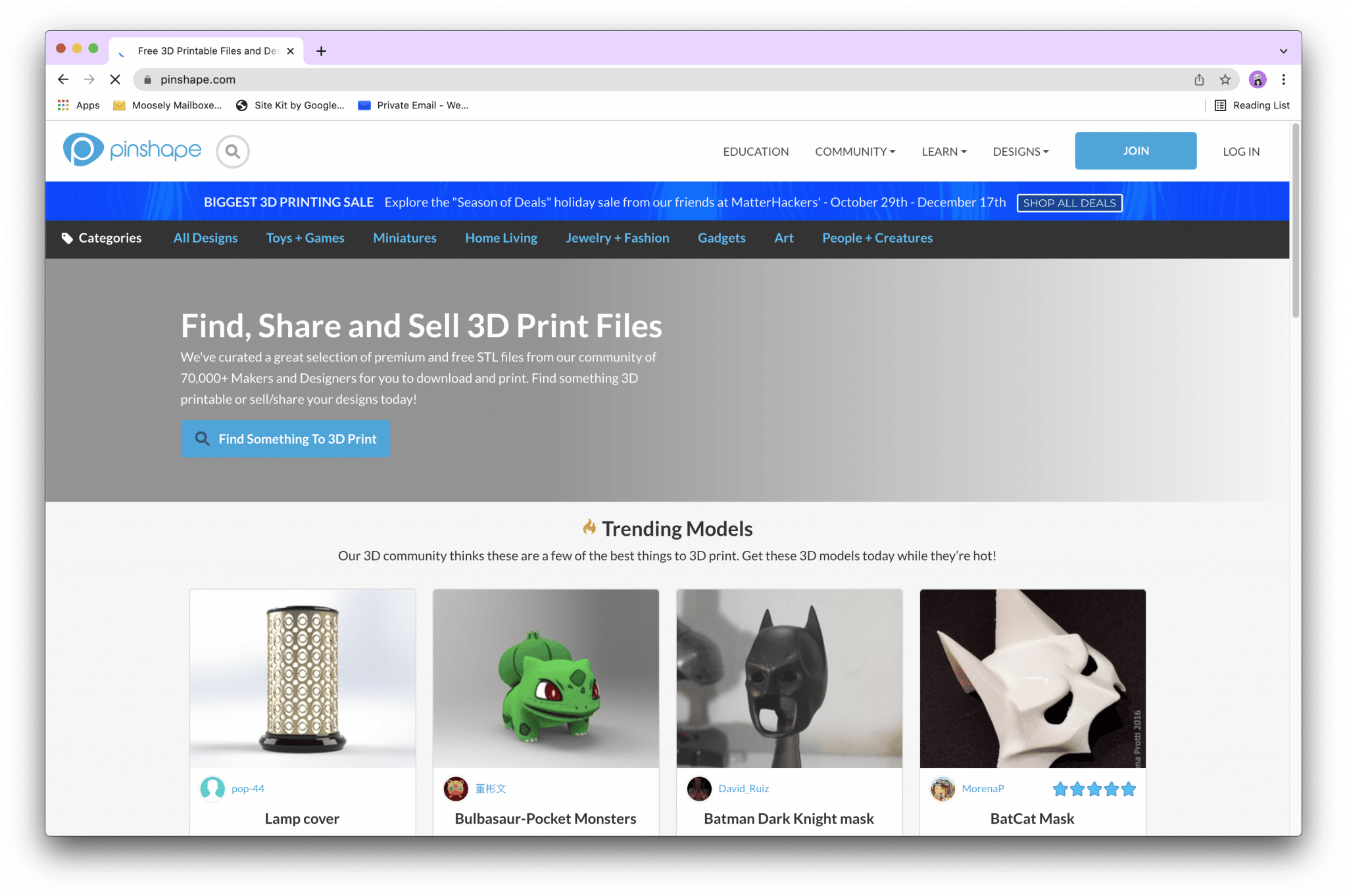The height and width of the screenshot is (896, 1347).
Task: Click LOG IN
Action: point(1241,152)
